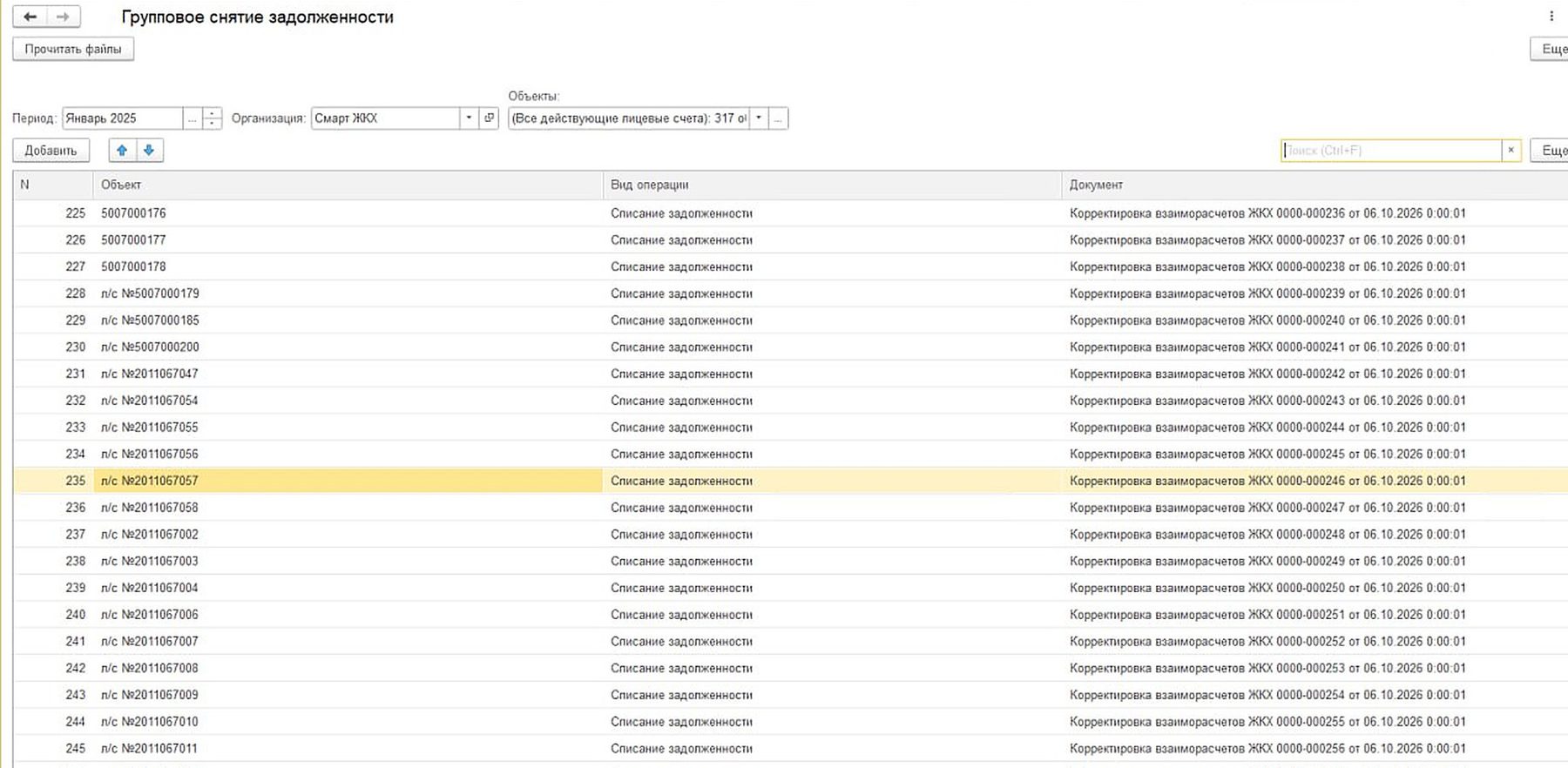
Task: Click the Добавить button
Action: [x=51, y=151]
